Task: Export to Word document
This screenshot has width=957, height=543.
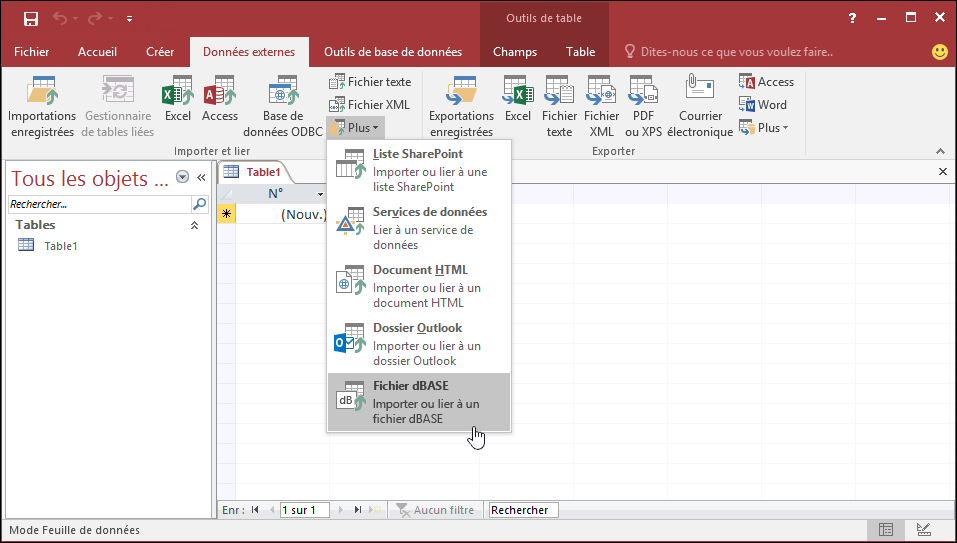Action: pyautogui.click(x=762, y=105)
